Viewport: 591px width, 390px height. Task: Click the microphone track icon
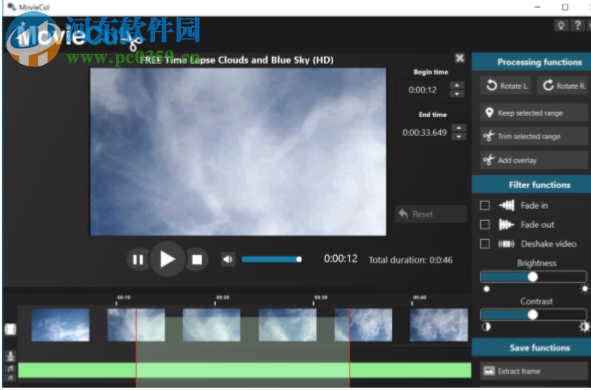coord(10,356)
